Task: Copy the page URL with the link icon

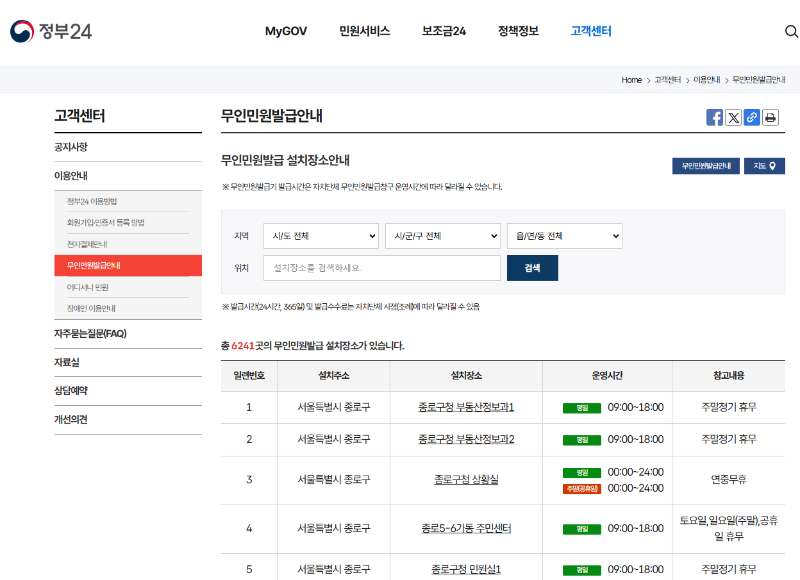Action: (750, 117)
